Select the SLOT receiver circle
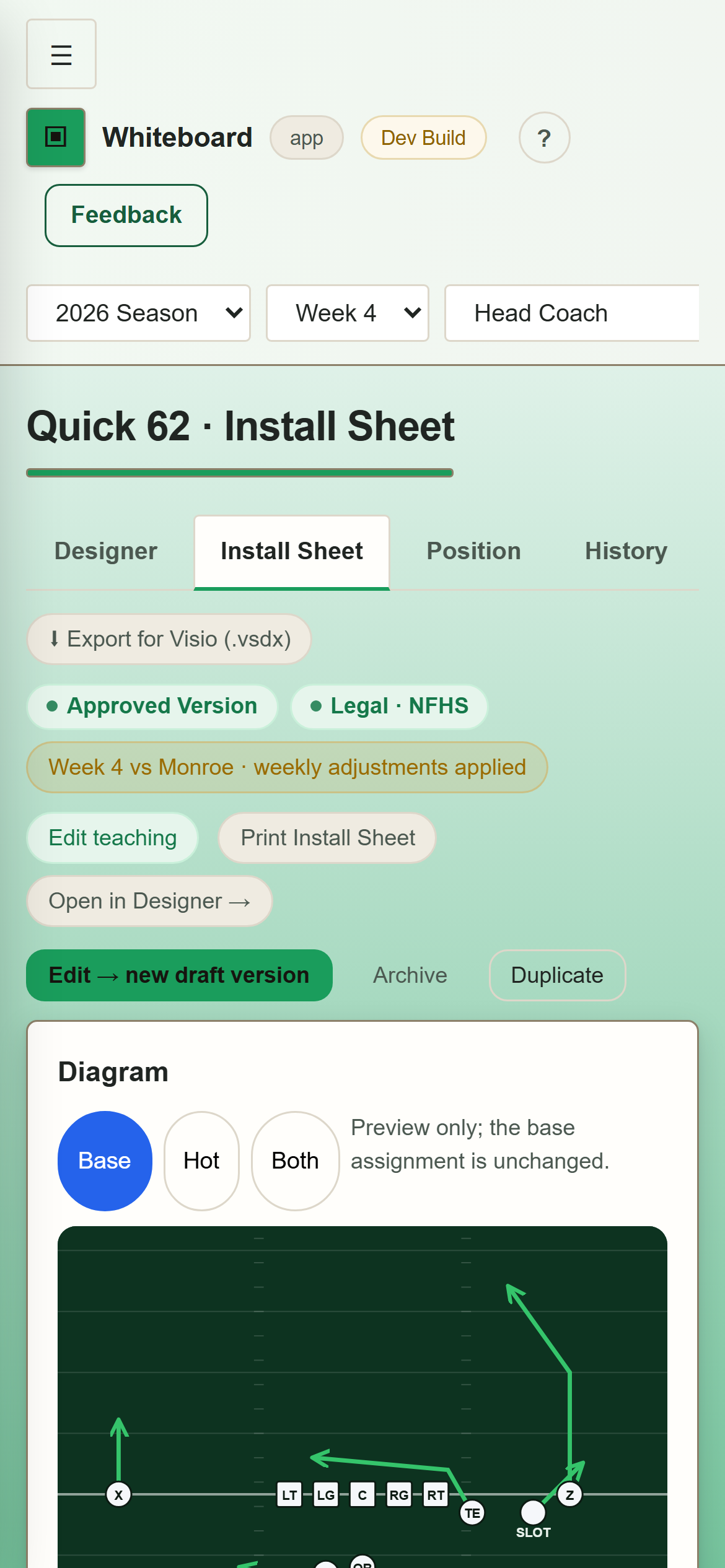725x1568 pixels. (x=533, y=1512)
